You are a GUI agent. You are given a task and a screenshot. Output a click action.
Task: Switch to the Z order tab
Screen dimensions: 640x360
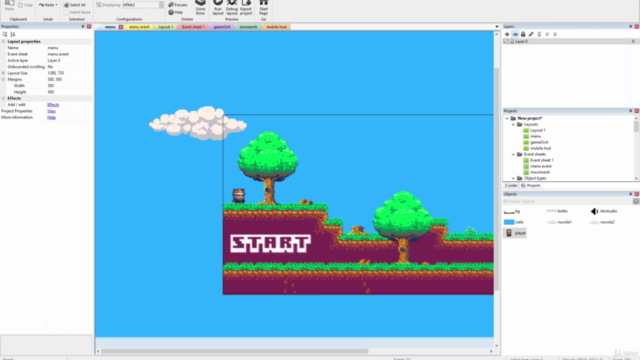(511, 186)
